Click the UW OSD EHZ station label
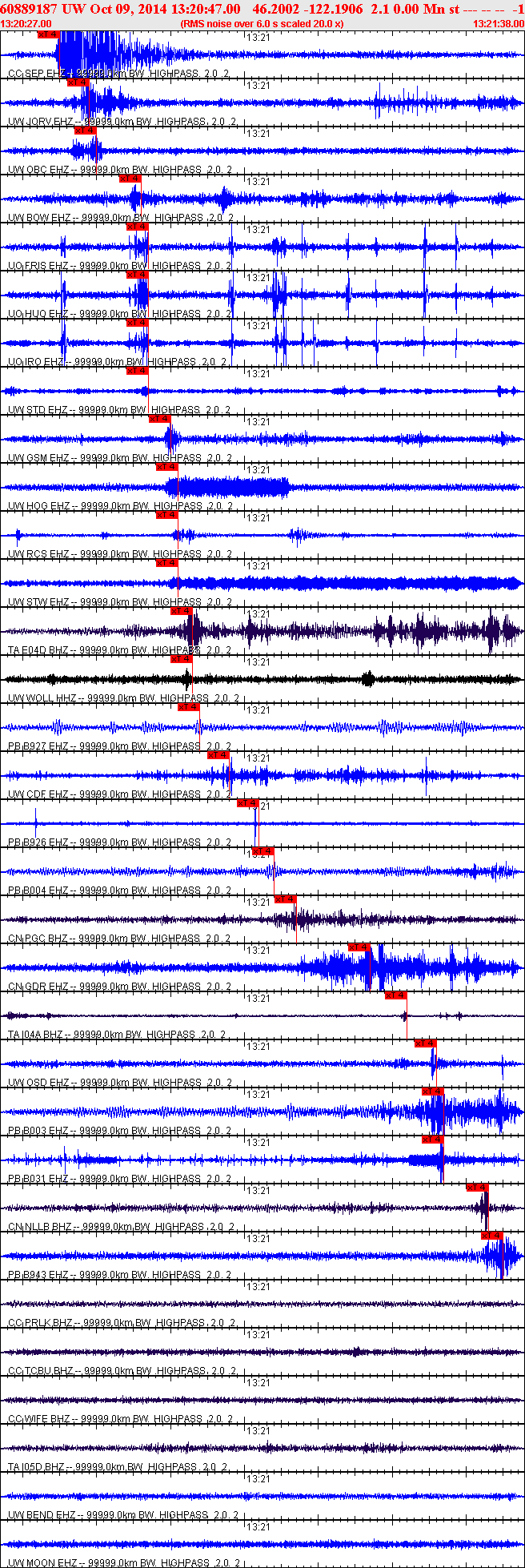525x1568 pixels. coord(38,1083)
